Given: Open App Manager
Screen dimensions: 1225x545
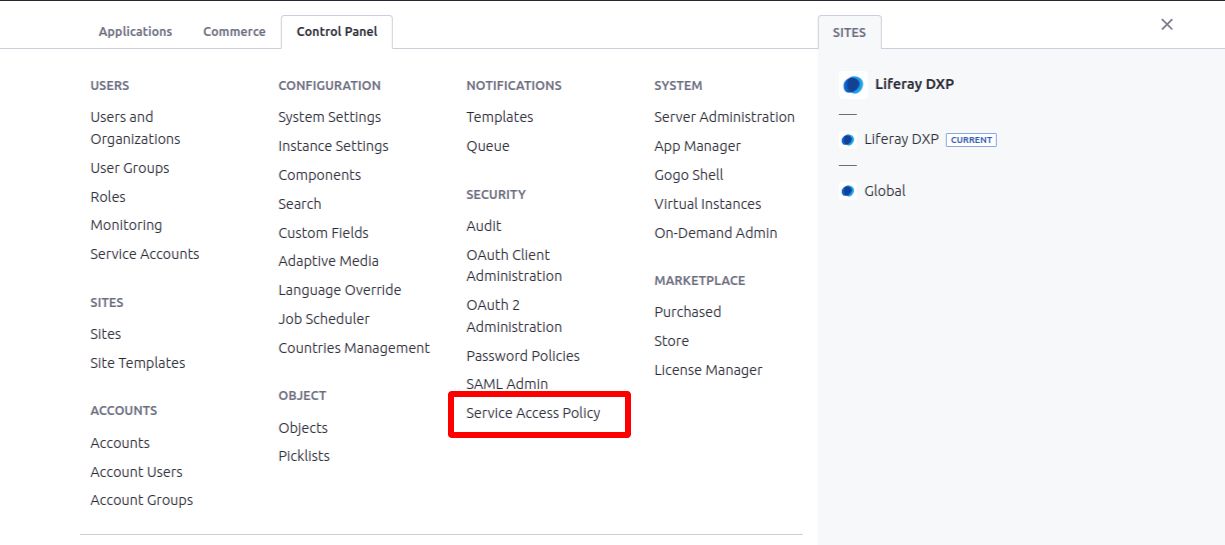Looking at the screenshot, I should click(x=697, y=146).
